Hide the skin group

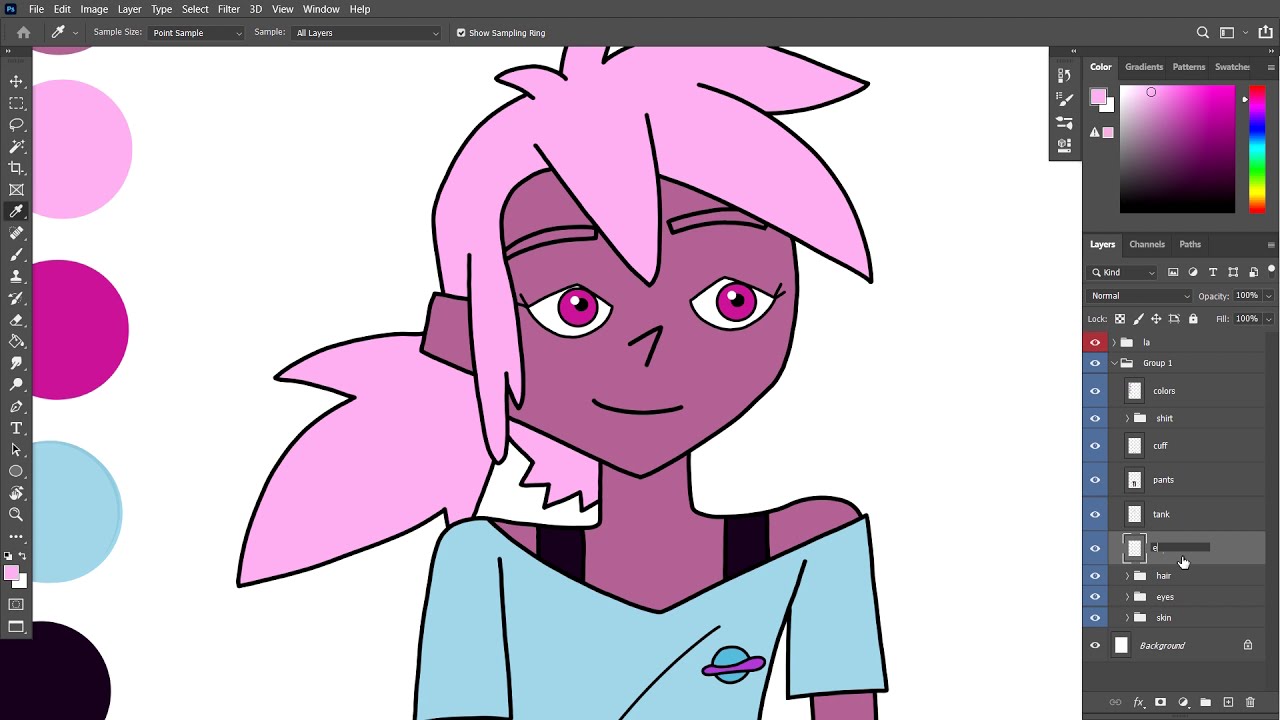(1095, 618)
